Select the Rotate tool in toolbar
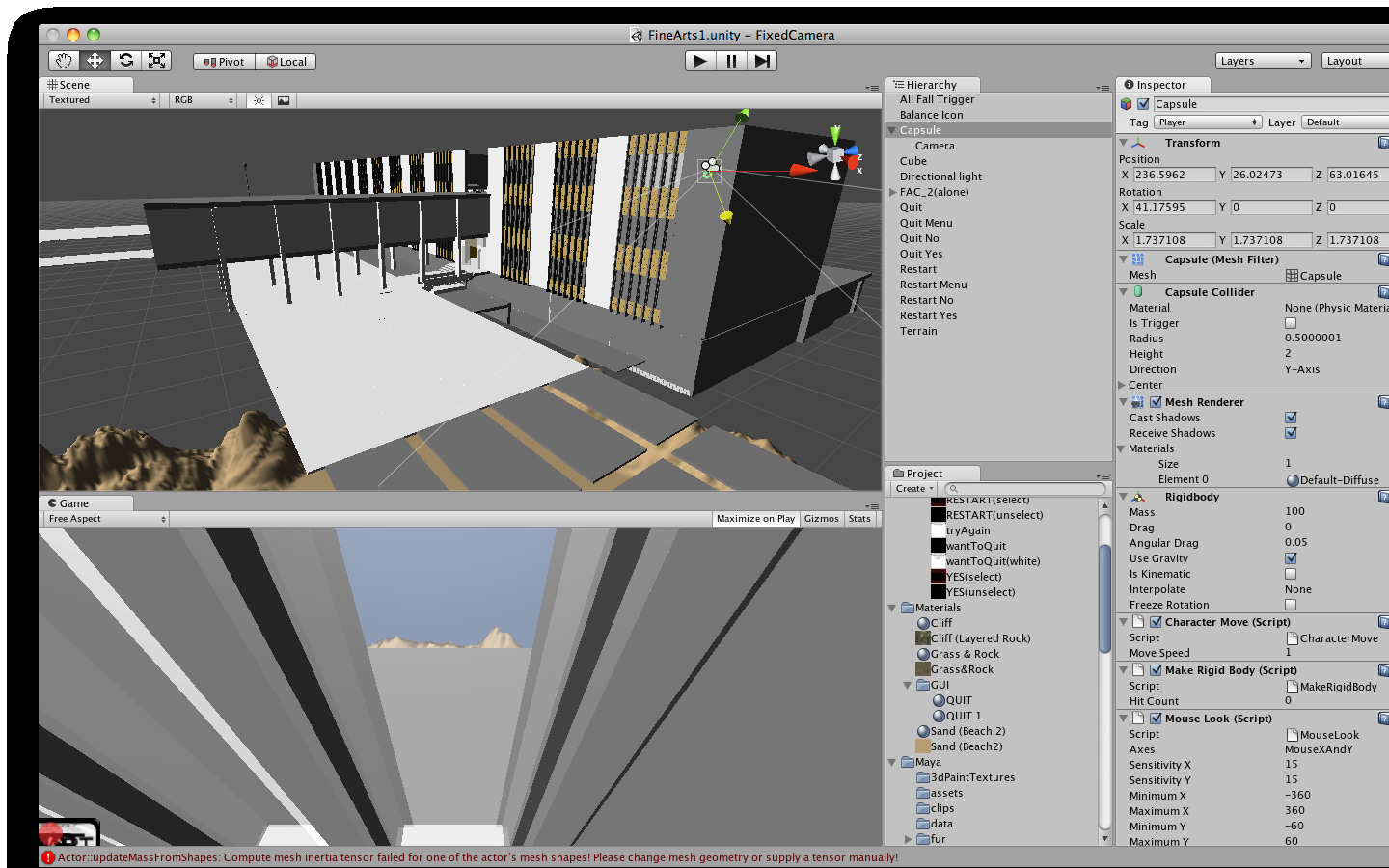1389x868 pixels. click(x=125, y=61)
